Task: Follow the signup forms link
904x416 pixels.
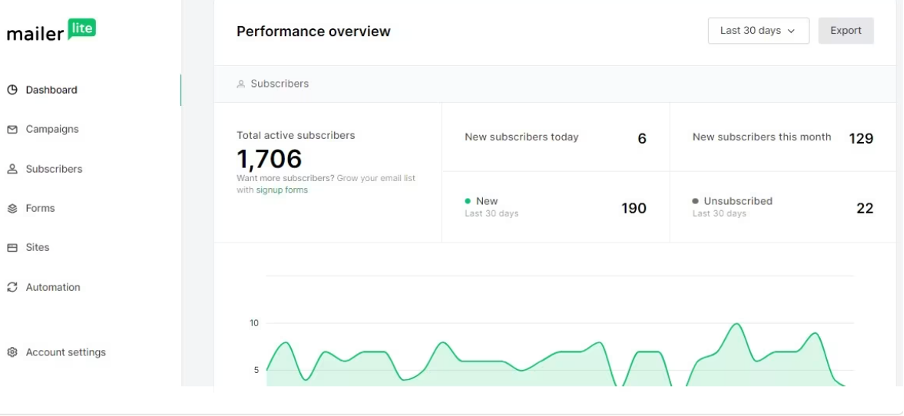Action: (282, 190)
